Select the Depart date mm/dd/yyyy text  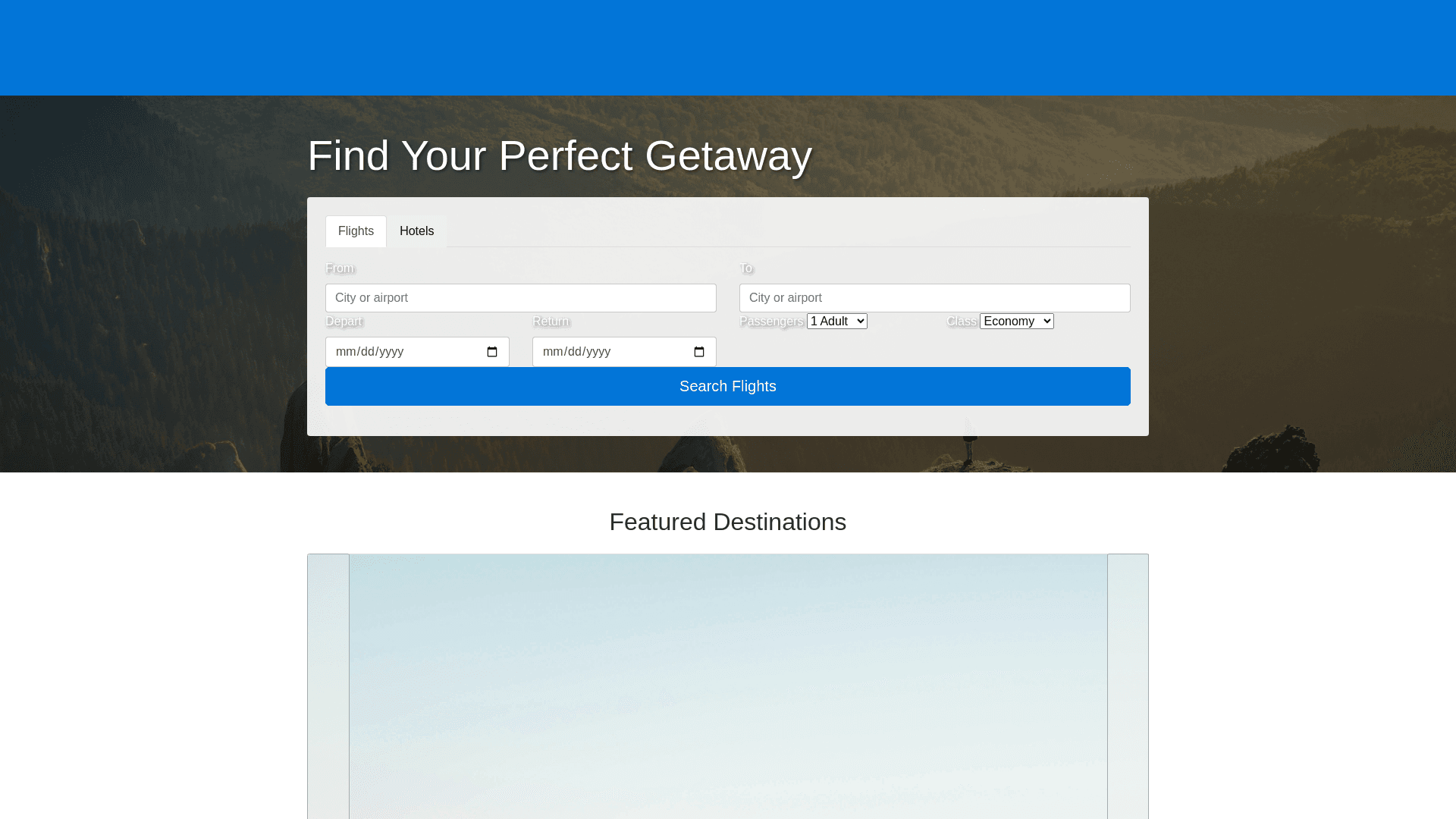[369, 352]
